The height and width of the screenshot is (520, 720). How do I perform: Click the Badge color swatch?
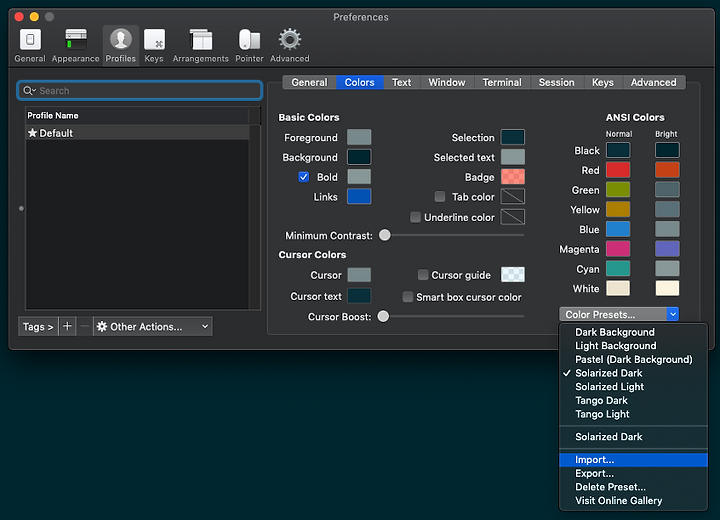[512, 176]
